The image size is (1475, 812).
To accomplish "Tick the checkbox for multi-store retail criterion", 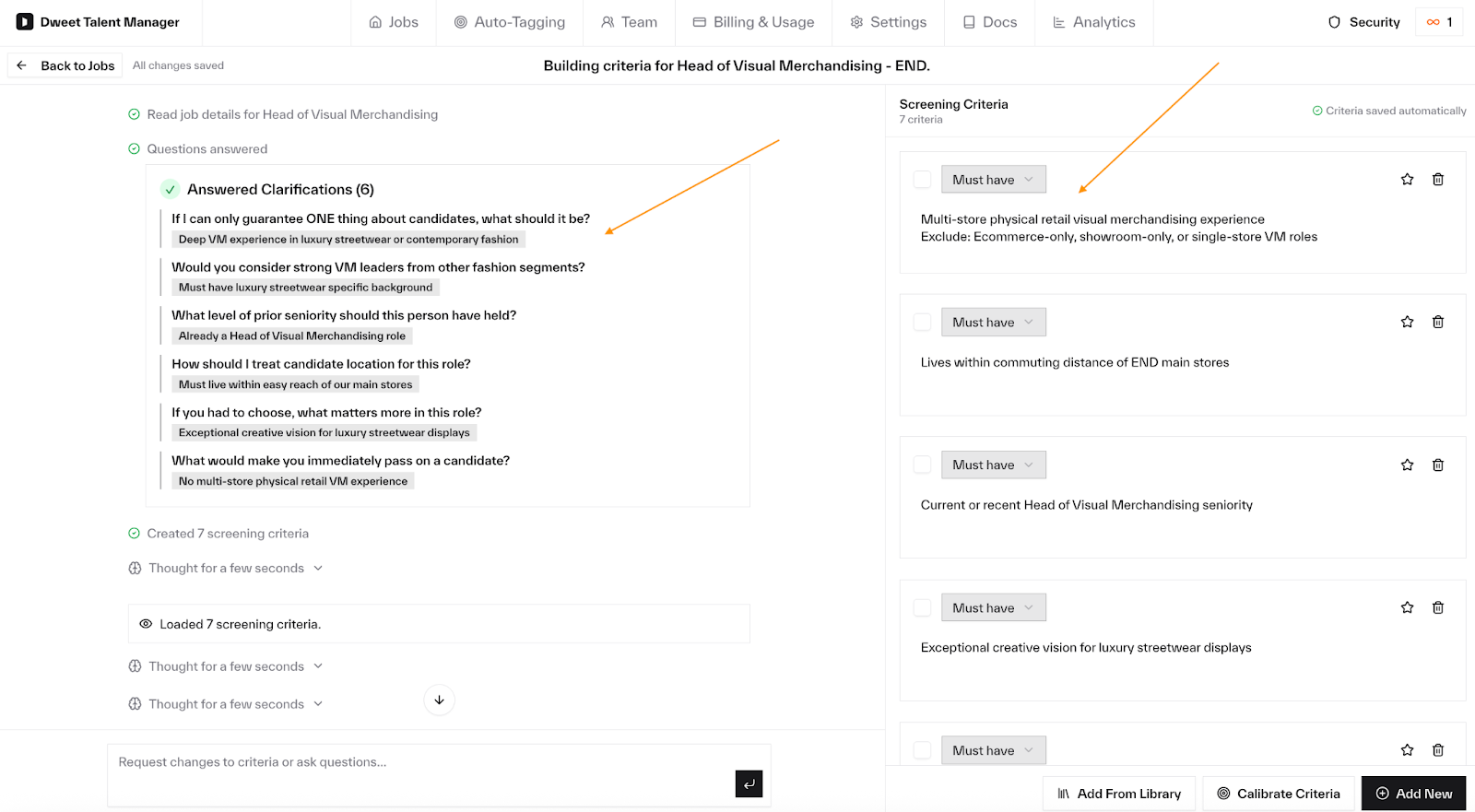I will point(922,180).
